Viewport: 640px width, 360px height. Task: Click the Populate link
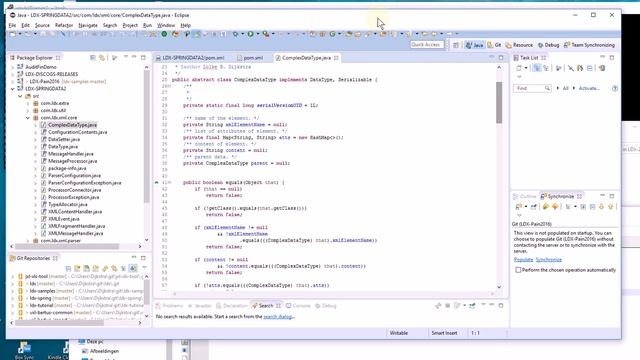pyautogui.click(x=523, y=260)
